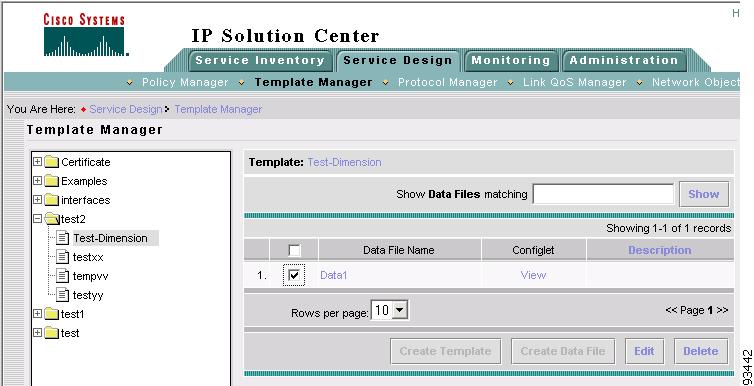
Task: Switch to the Monitoring tab
Action: (511, 61)
